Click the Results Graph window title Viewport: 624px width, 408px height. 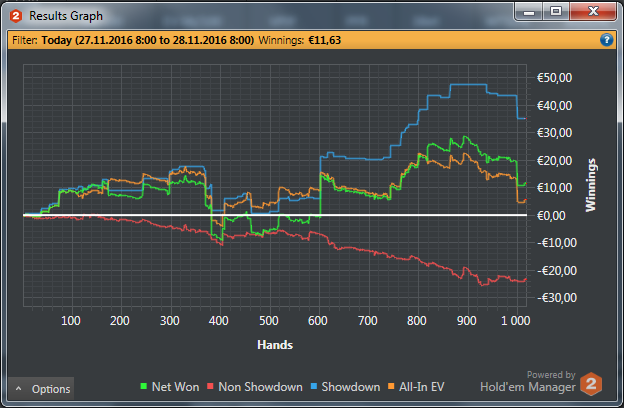coord(65,16)
